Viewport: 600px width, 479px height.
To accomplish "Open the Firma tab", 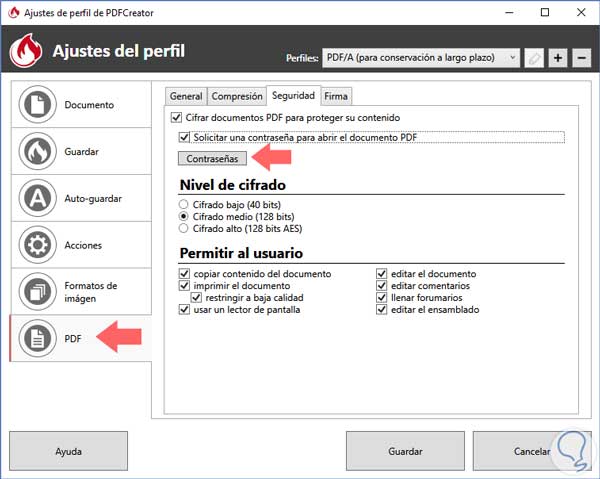I will pyautogui.click(x=336, y=96).
